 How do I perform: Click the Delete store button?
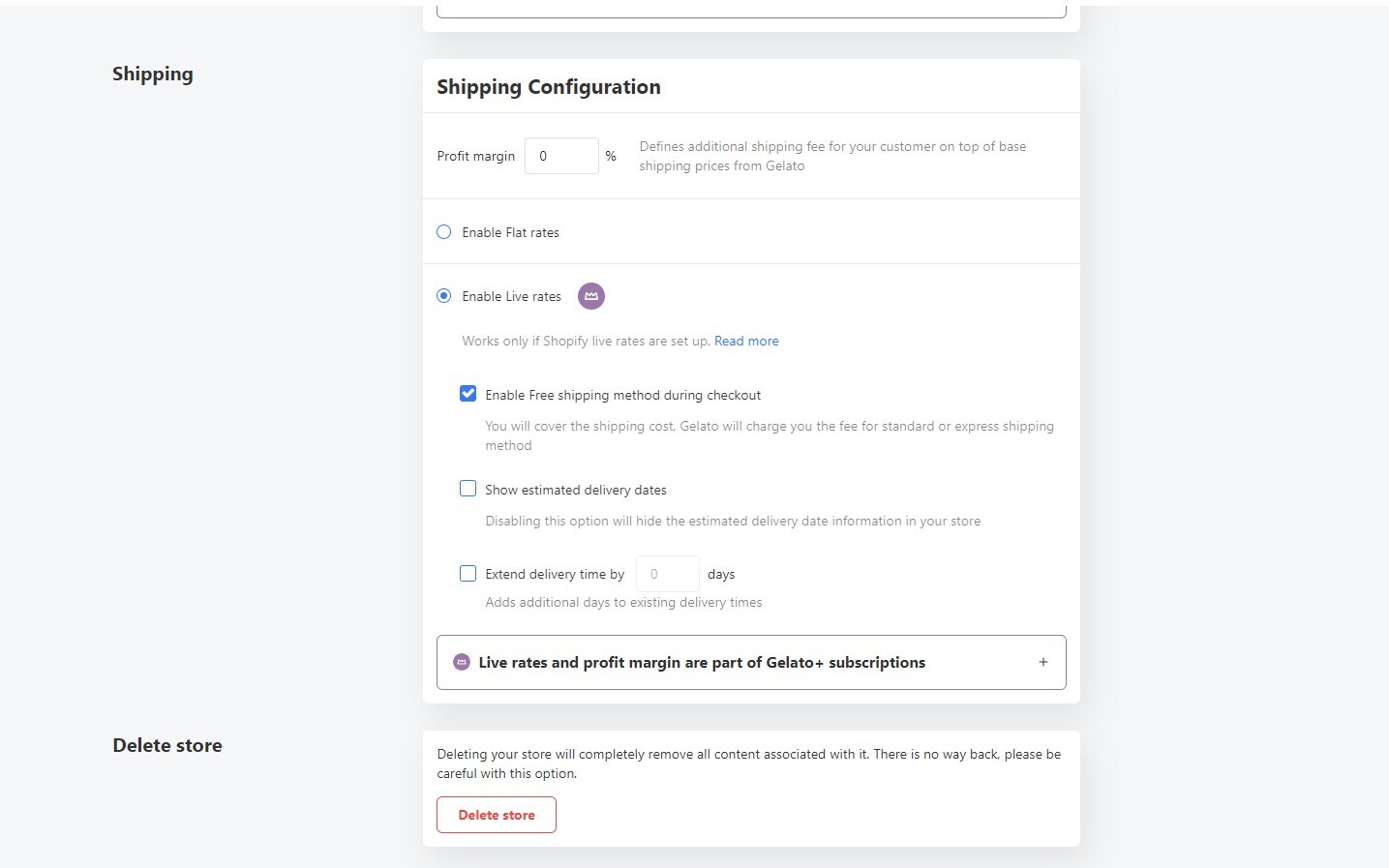(497, 815)
